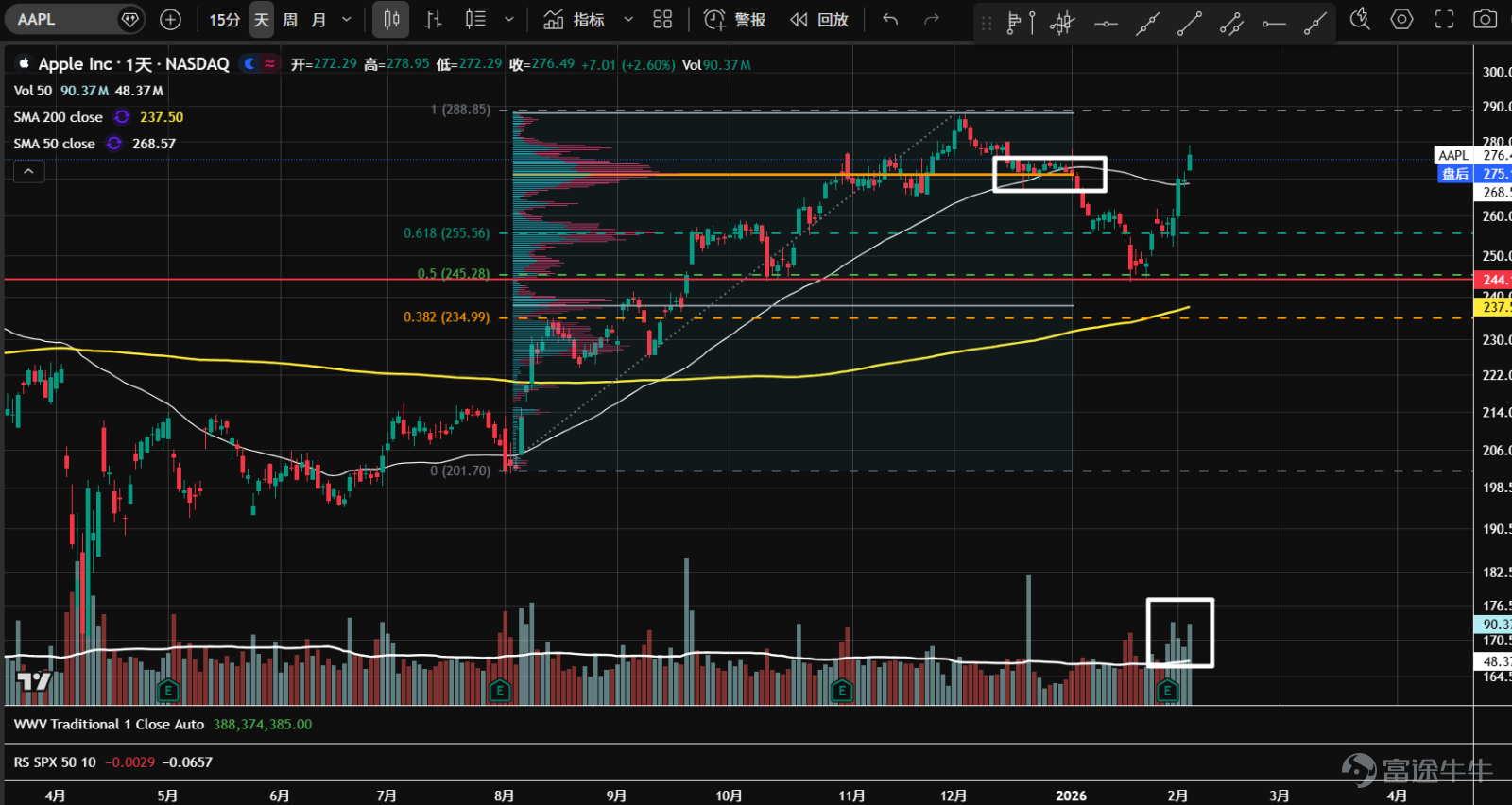This screenshot has height=805, width=1512.
Task: Open the 指标 indicators menu
Action: [x=575, y=20]
